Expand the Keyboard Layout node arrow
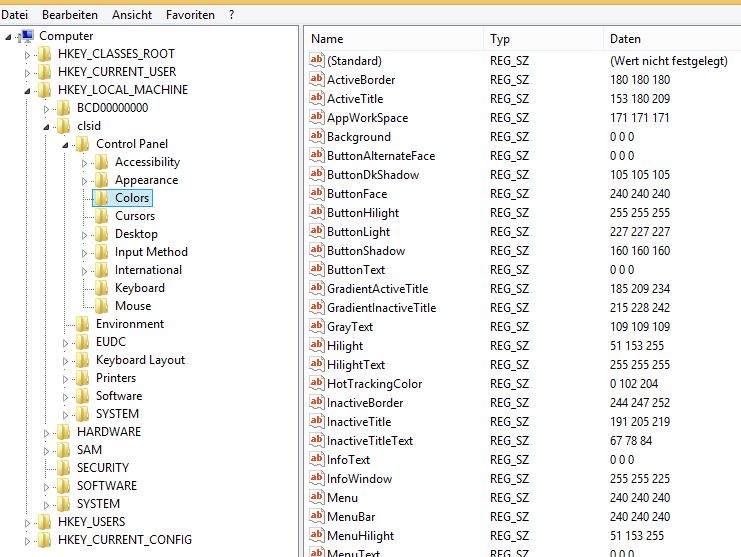741x557 pixels. (x=65, y=361)
